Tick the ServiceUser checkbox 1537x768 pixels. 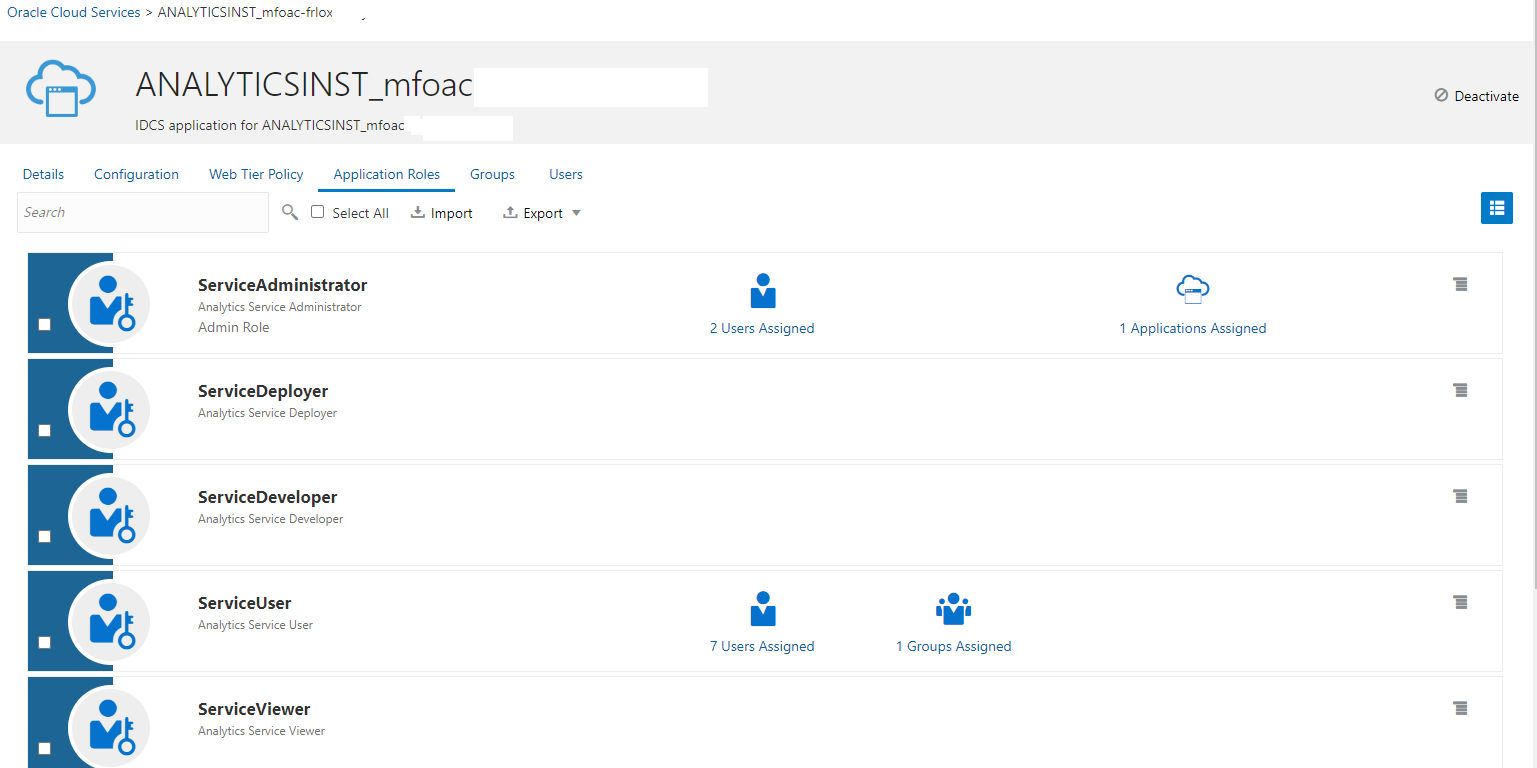pos(44,643)
